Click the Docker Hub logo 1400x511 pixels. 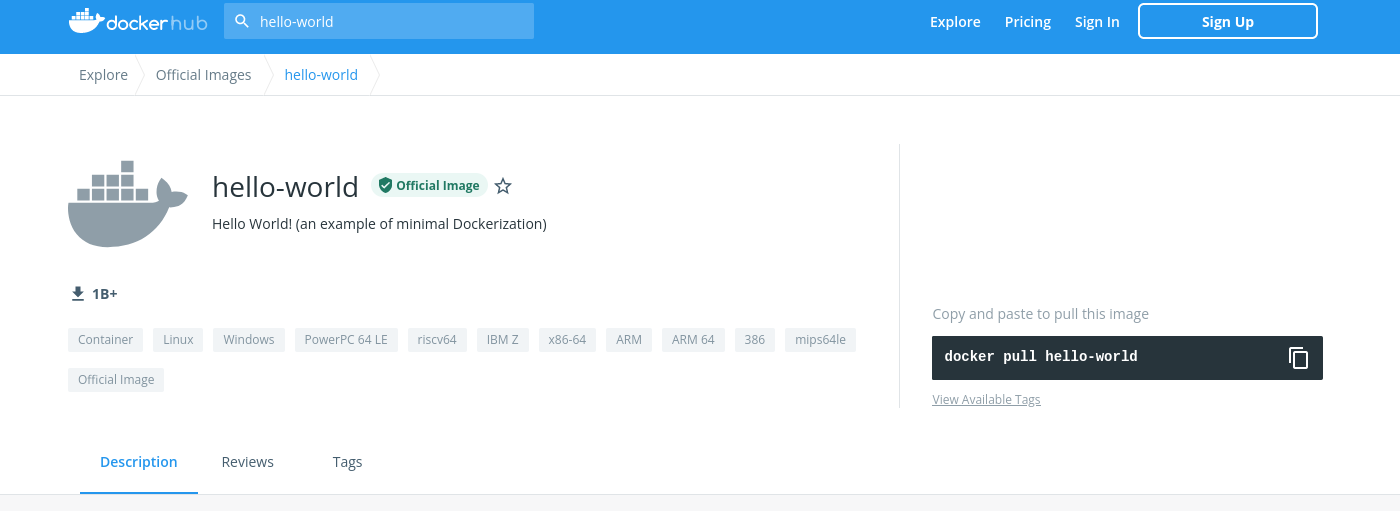click(x=138, y=21)
